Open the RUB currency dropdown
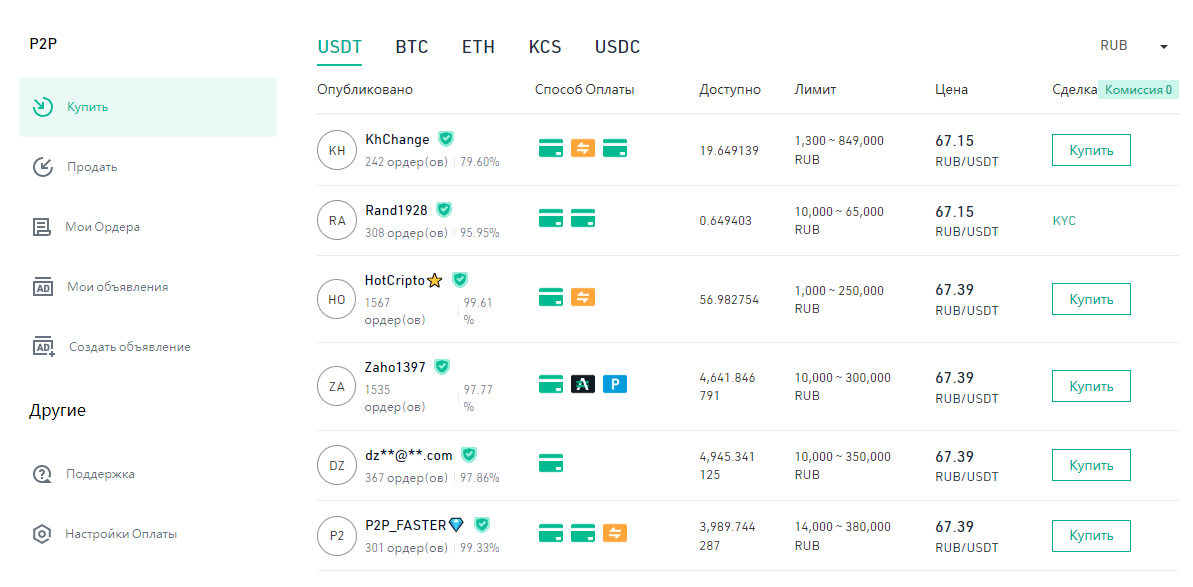1193x587 pixels. click(x=1114, y=46)
